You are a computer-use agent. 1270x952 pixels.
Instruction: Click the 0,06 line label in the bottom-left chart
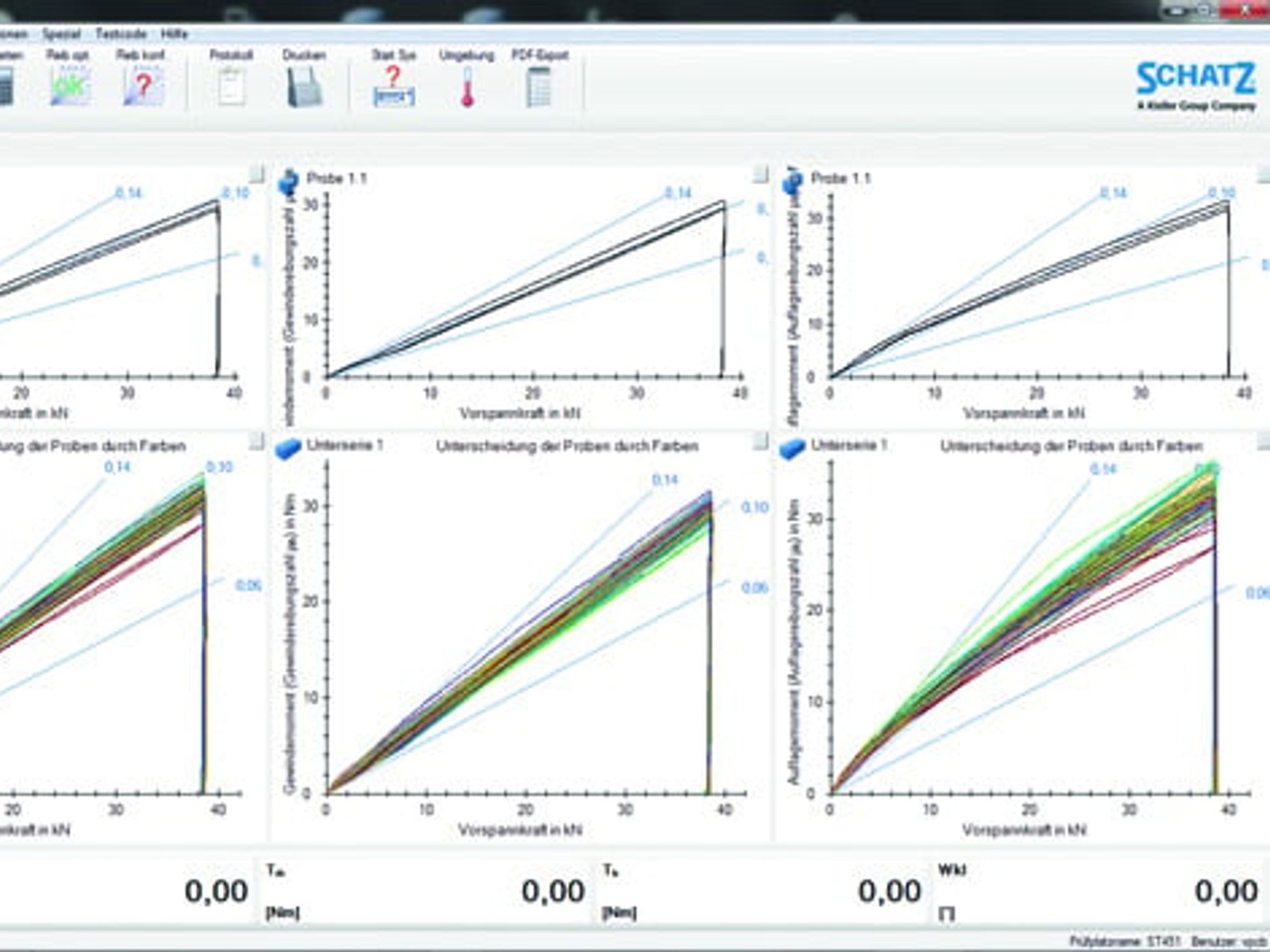pos(248,585)
